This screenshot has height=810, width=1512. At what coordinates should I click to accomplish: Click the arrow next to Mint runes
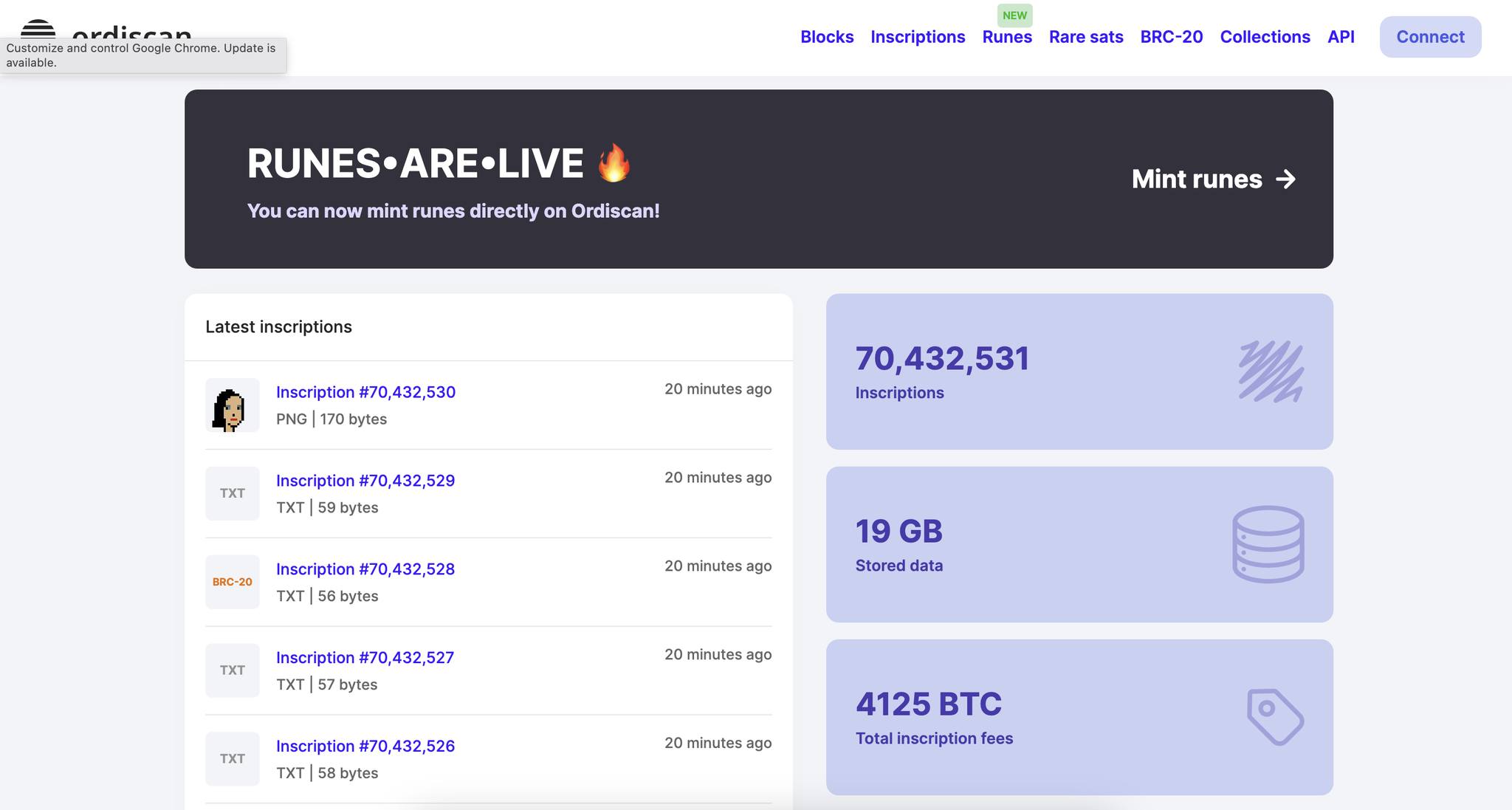tap(1286, 179)
